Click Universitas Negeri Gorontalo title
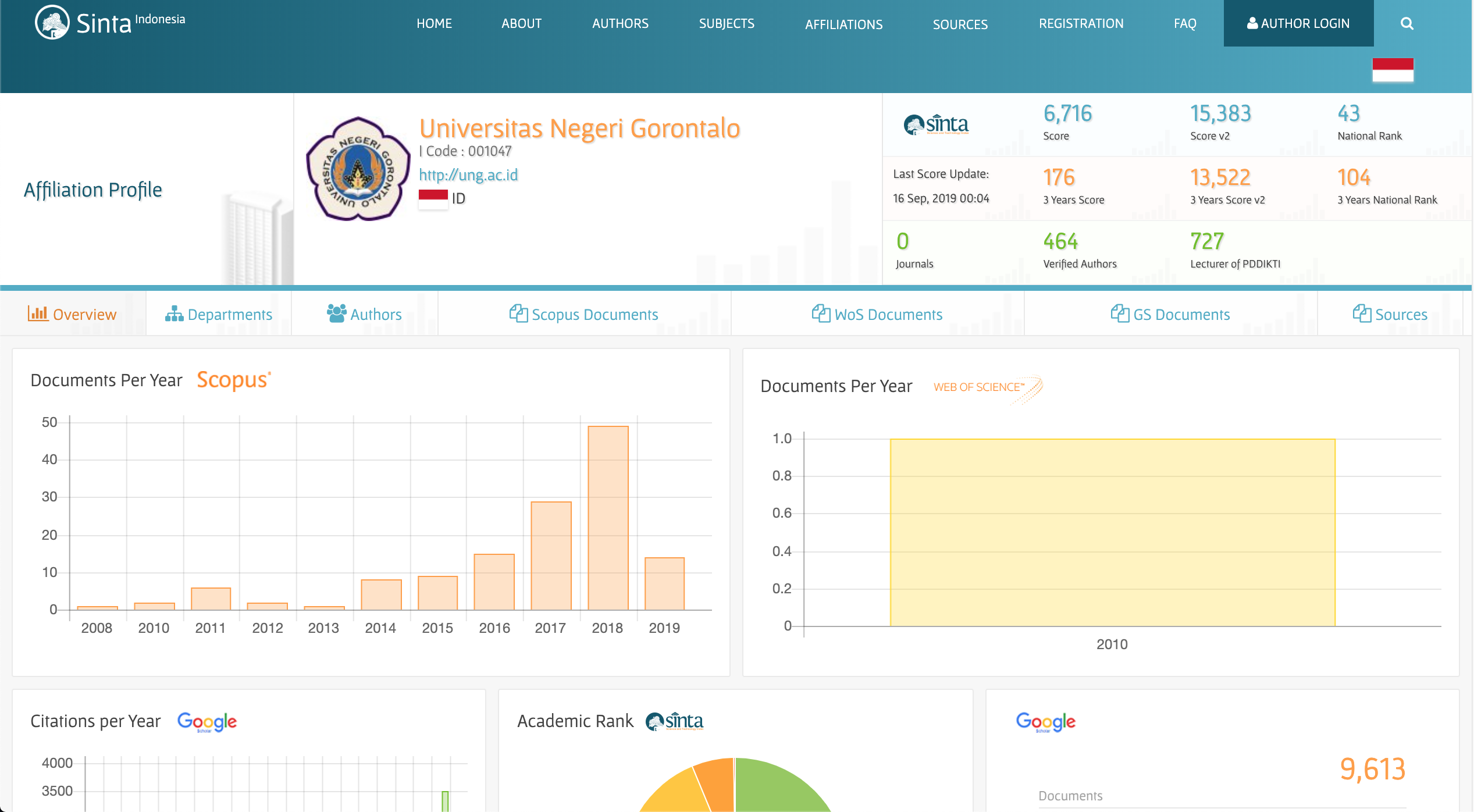This screenshot has width=1474, height=812. (x=579, y=129)
